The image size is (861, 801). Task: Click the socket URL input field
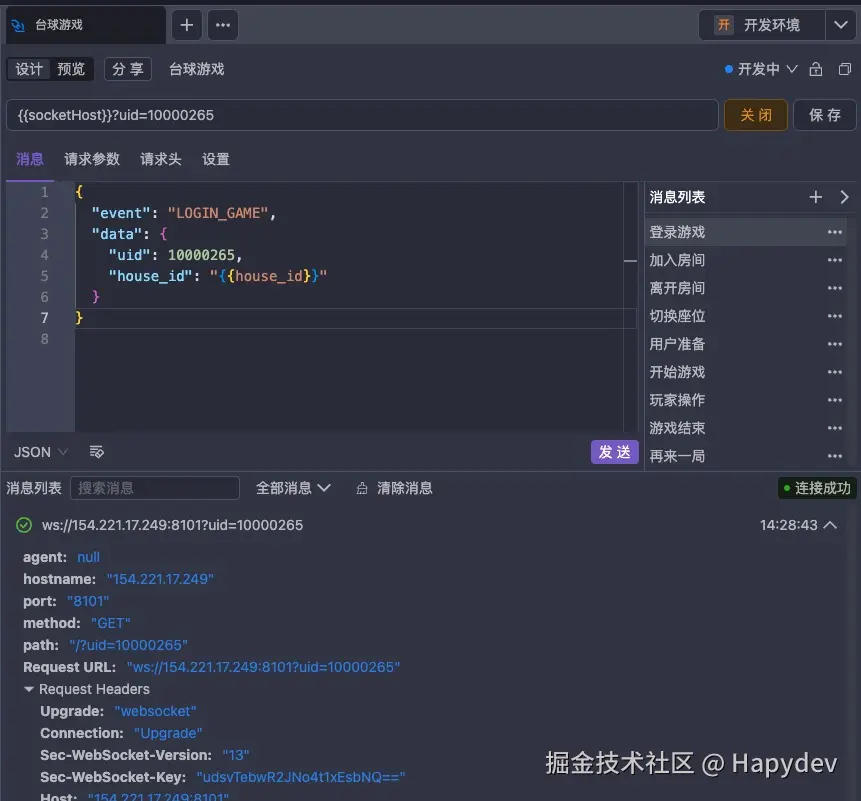pyautogui.click(x=362, y=115)
